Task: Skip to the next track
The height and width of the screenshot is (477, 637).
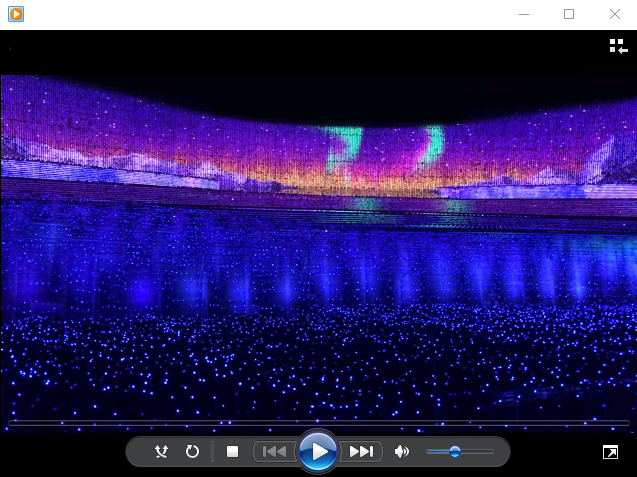Action: click(x=361, y=451)
